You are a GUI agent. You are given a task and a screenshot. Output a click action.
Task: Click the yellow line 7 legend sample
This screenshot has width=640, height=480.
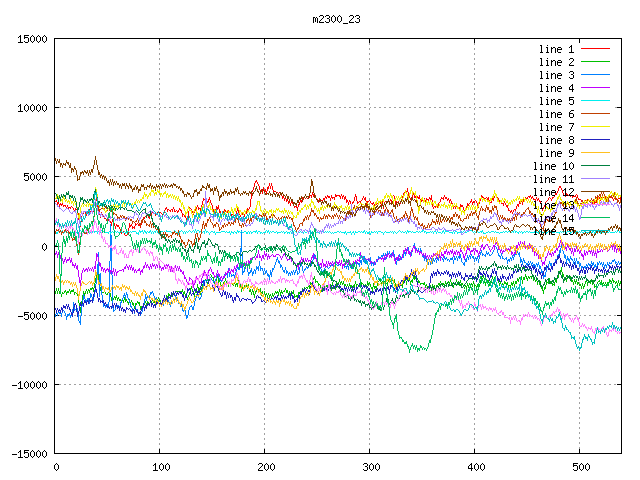pyautogui.click(x=595, y=127)
